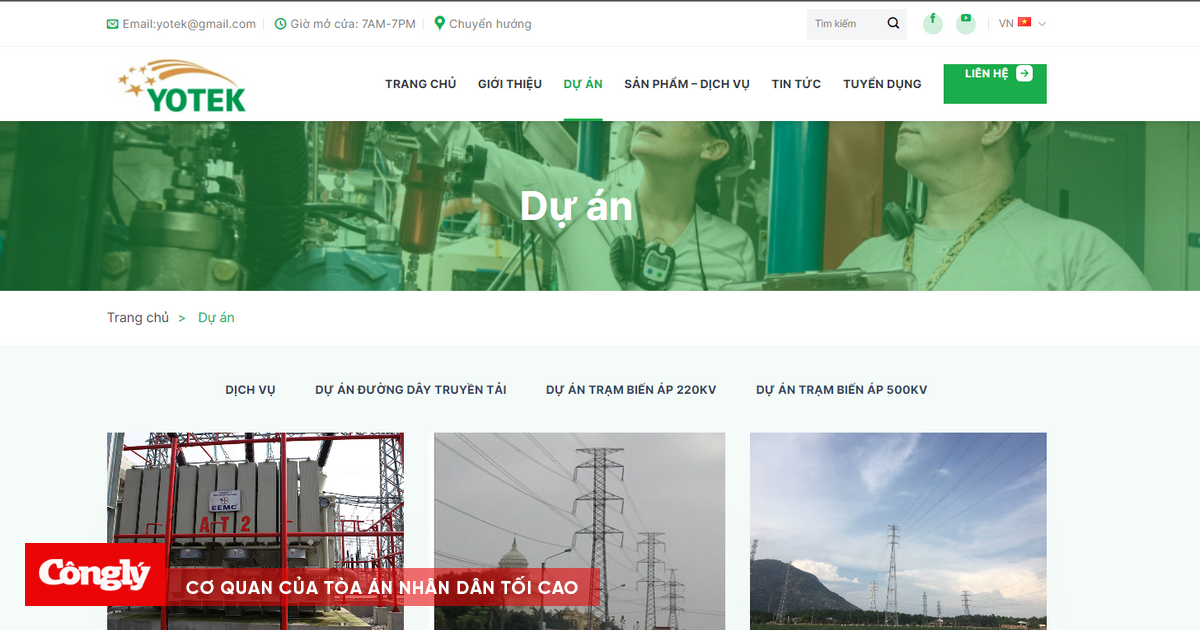The width and height of the screenshot is (1200, 630).
Task: Open the DỰ ÁN menu item
Action: [583, 84]
